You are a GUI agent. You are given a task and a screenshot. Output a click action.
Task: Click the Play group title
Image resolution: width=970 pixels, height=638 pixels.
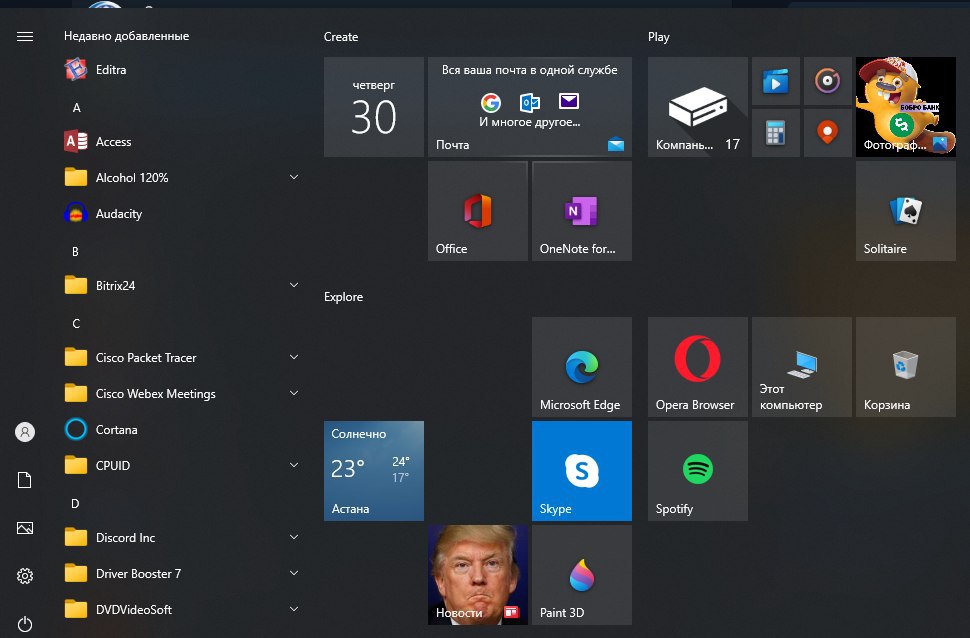click(659, 37)
